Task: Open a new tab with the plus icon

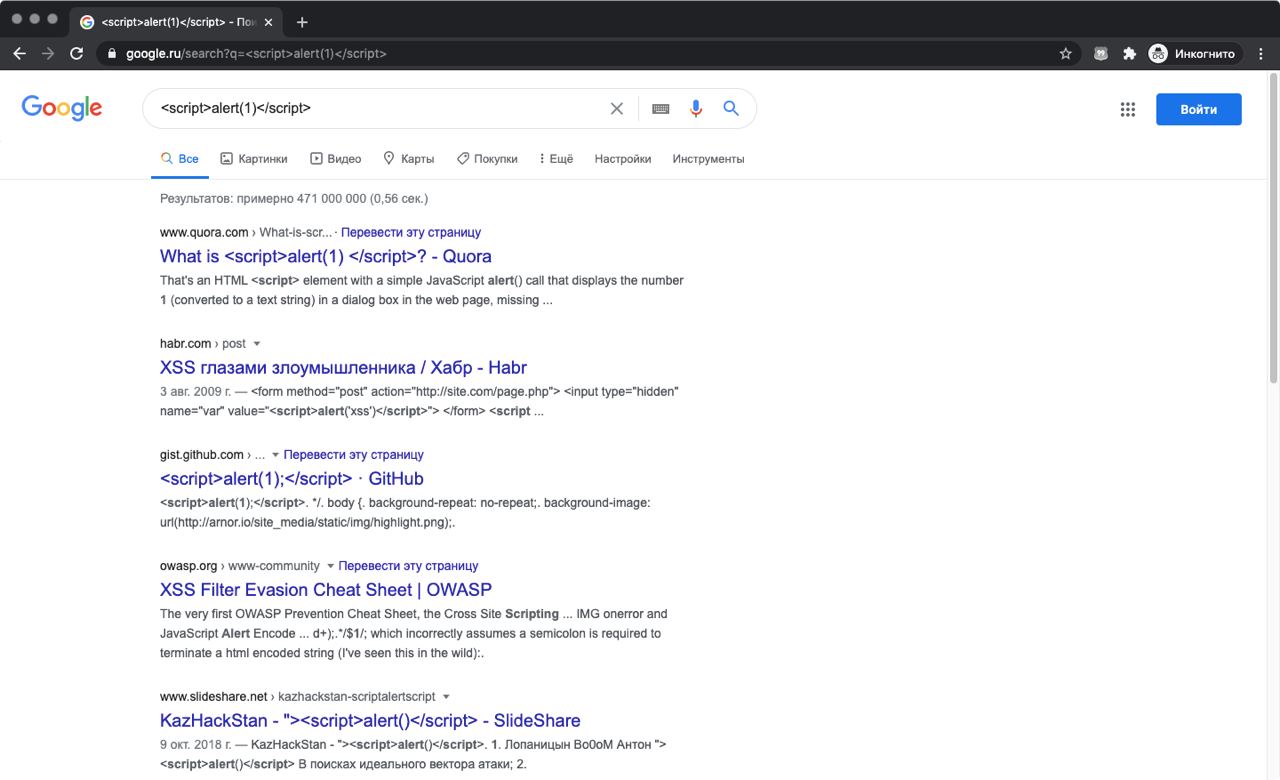Action: [302, 22]
